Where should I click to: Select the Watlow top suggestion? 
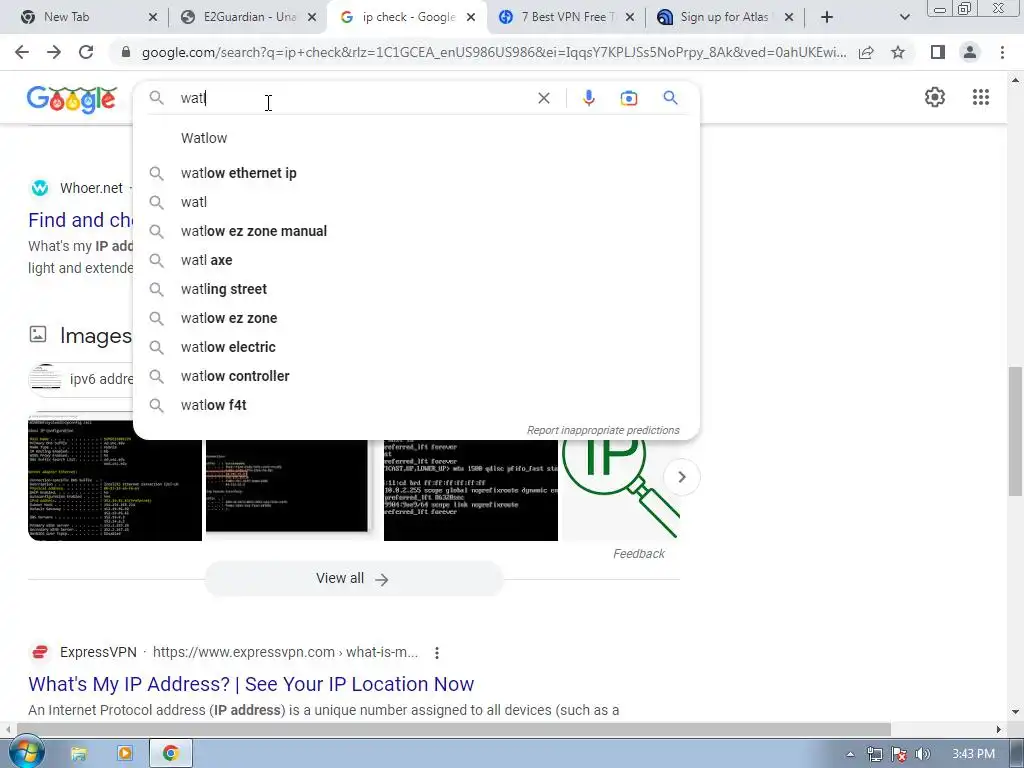[416, 138]
